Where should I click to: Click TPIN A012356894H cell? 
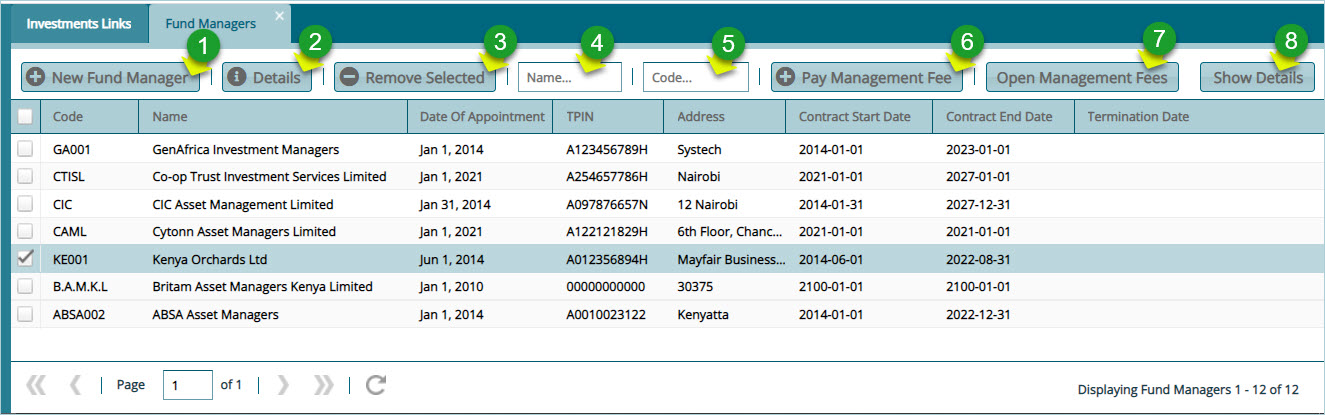point(608,259)
